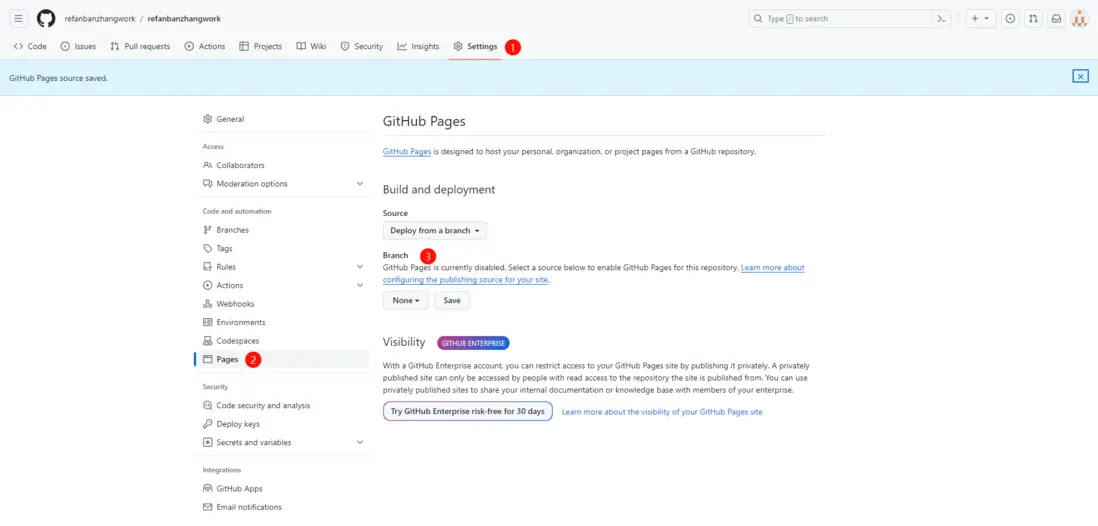Open the 'None' branch dropdown
Viewport: 1098px width, 526px height.
pos(405,300)
